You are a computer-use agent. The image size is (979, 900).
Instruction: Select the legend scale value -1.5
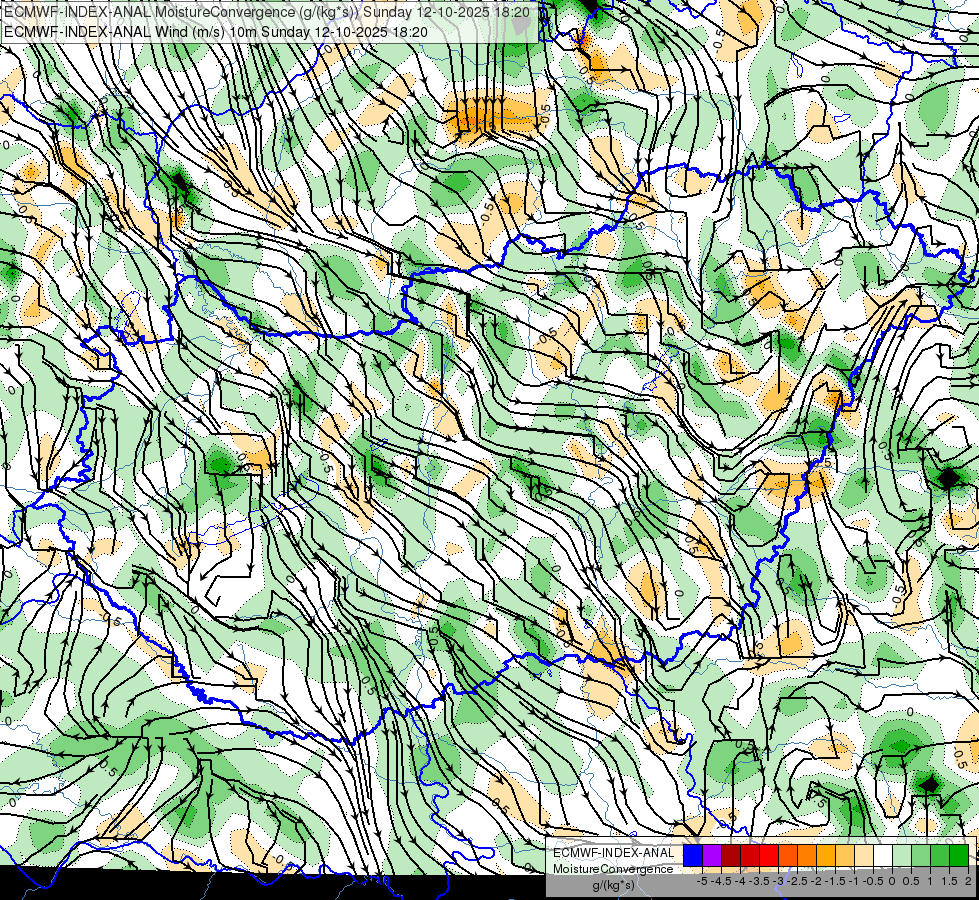click(x=835, y=881)
